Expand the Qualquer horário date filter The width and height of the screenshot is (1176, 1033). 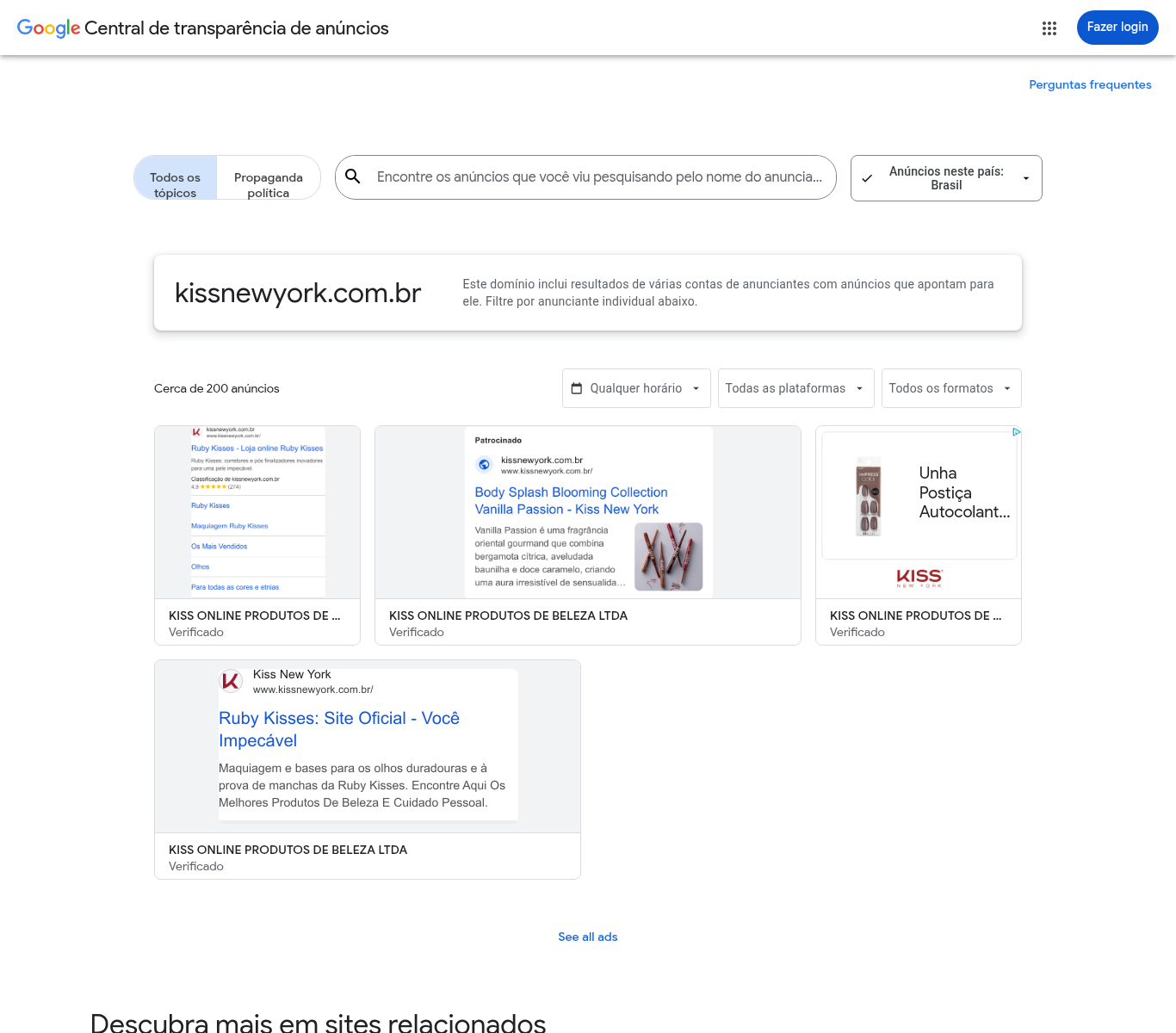tap(636, 388)
